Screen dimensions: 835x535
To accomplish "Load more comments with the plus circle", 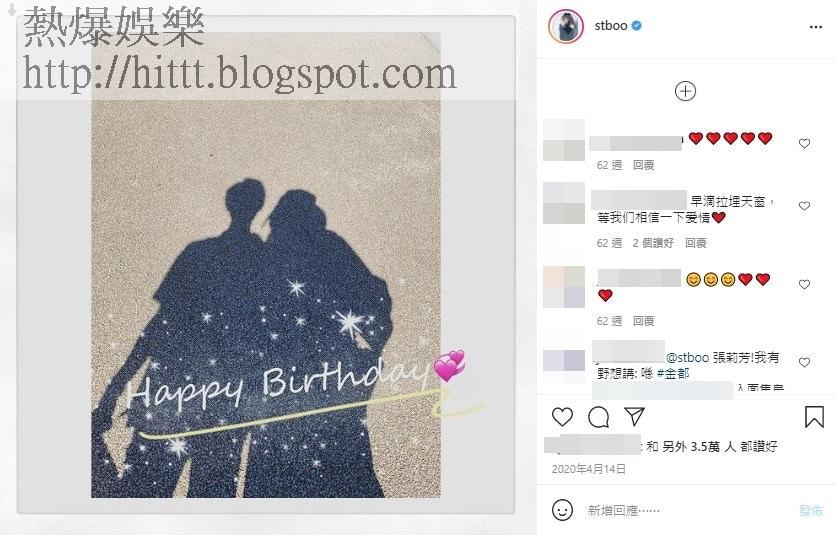I will tap(685, 91).
